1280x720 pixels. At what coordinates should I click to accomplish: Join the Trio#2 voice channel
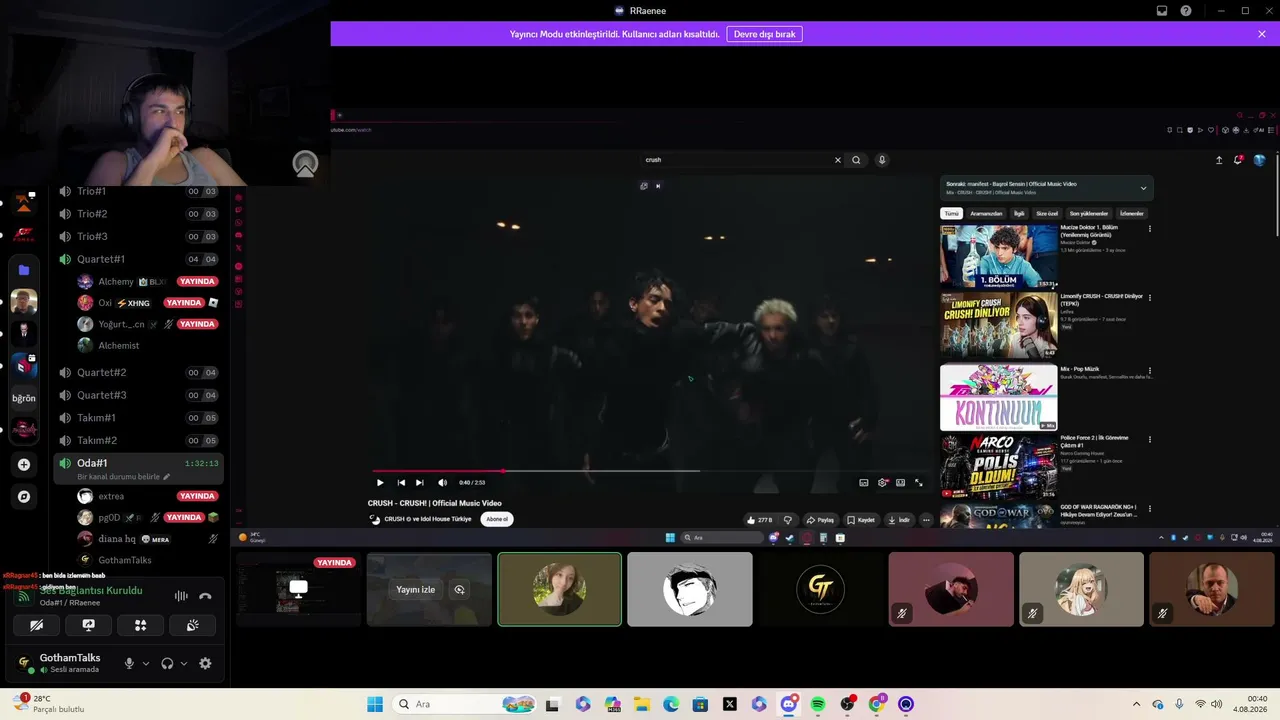click(x=138, y=214)
